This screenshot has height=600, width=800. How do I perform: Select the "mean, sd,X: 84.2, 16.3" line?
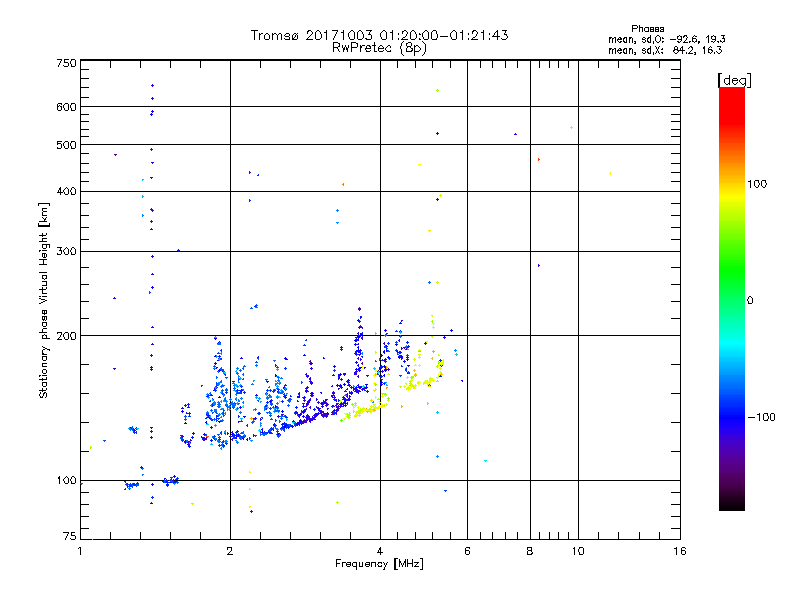click(x=665, y=50)
